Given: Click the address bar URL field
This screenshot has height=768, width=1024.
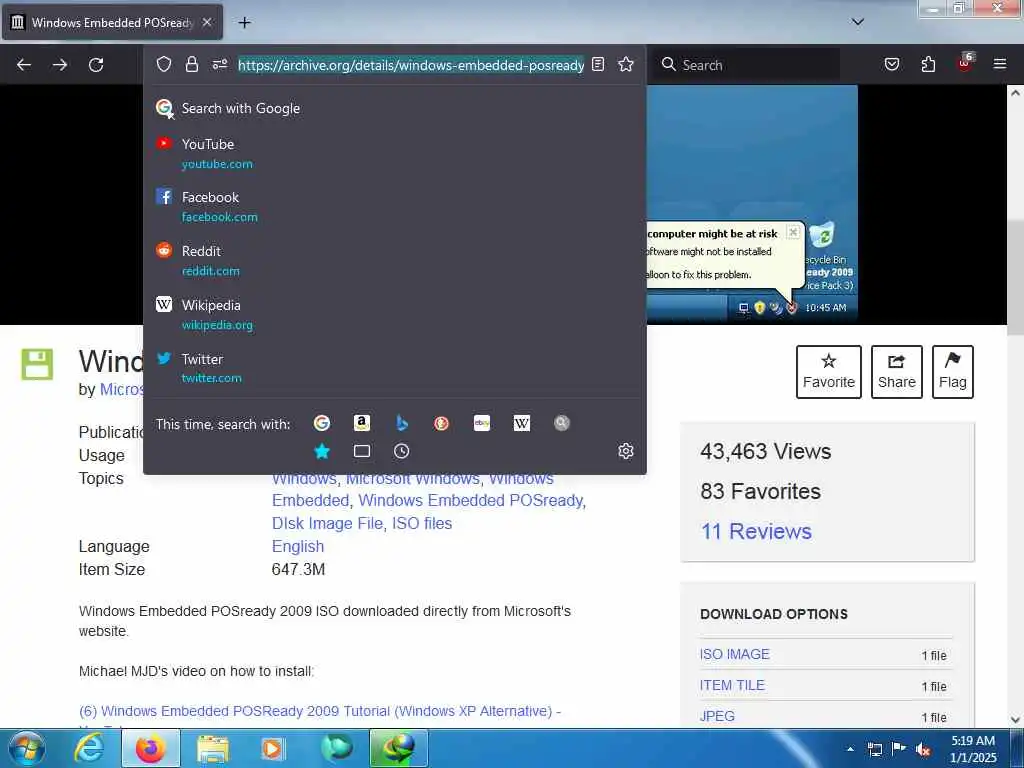Looking at the screenshot, I should coord(411,65).
